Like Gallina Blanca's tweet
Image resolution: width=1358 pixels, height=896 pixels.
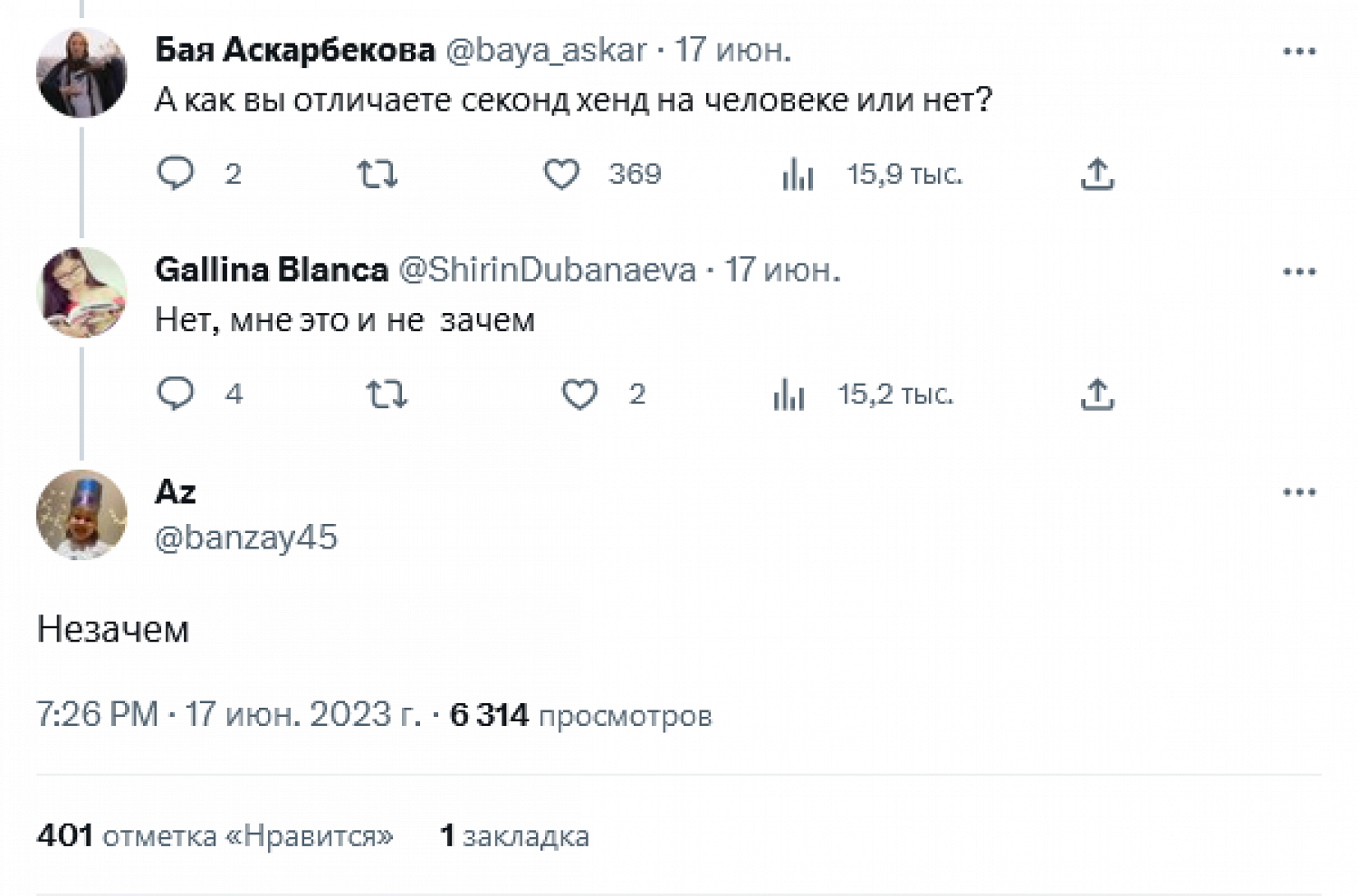579,394
